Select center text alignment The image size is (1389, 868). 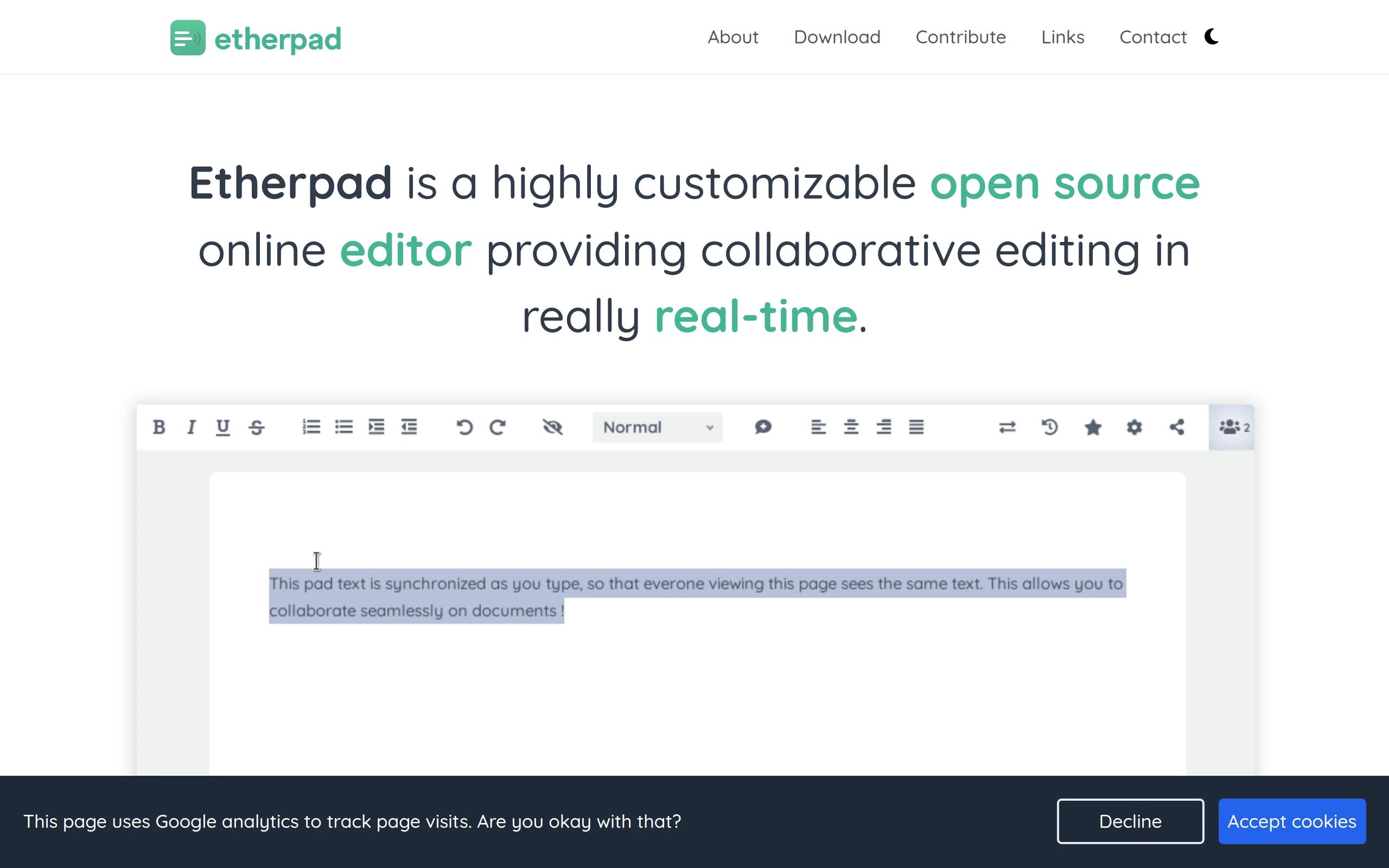click(850, 427)
